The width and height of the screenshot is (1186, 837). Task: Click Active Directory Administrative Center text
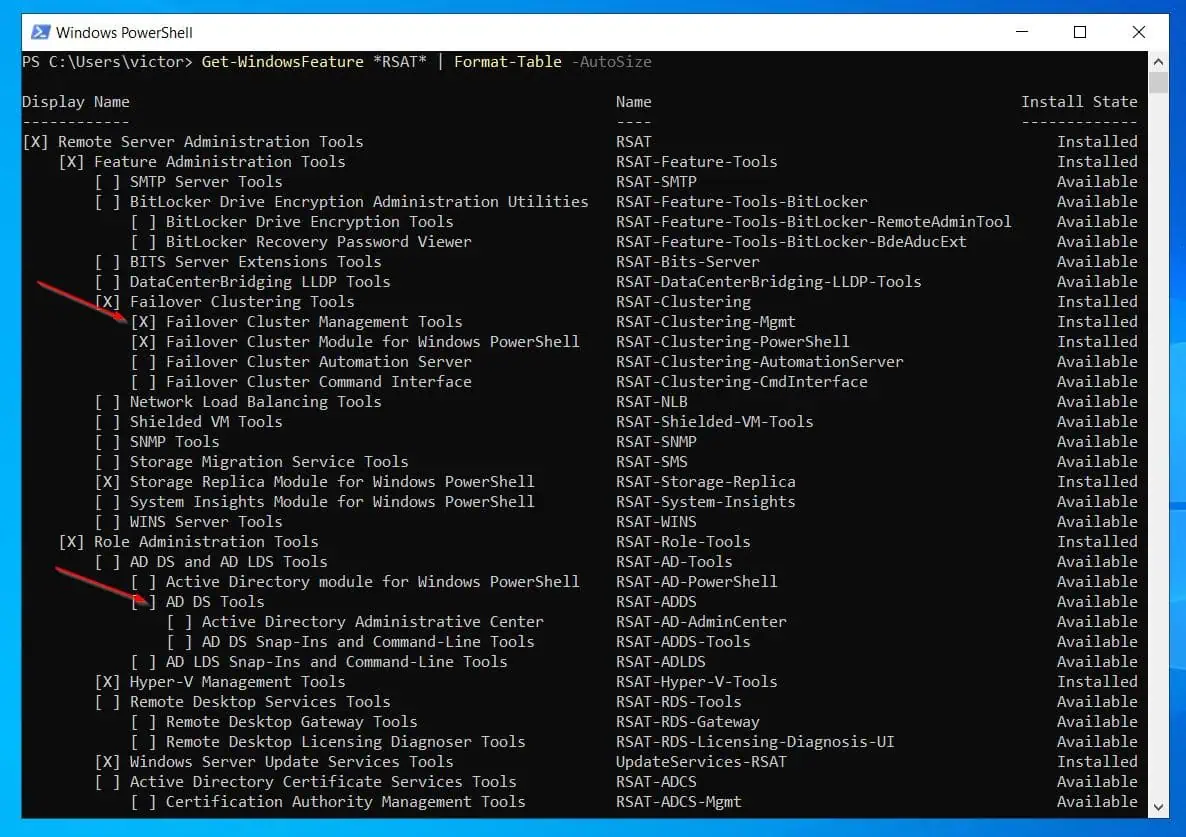point(372,622)
